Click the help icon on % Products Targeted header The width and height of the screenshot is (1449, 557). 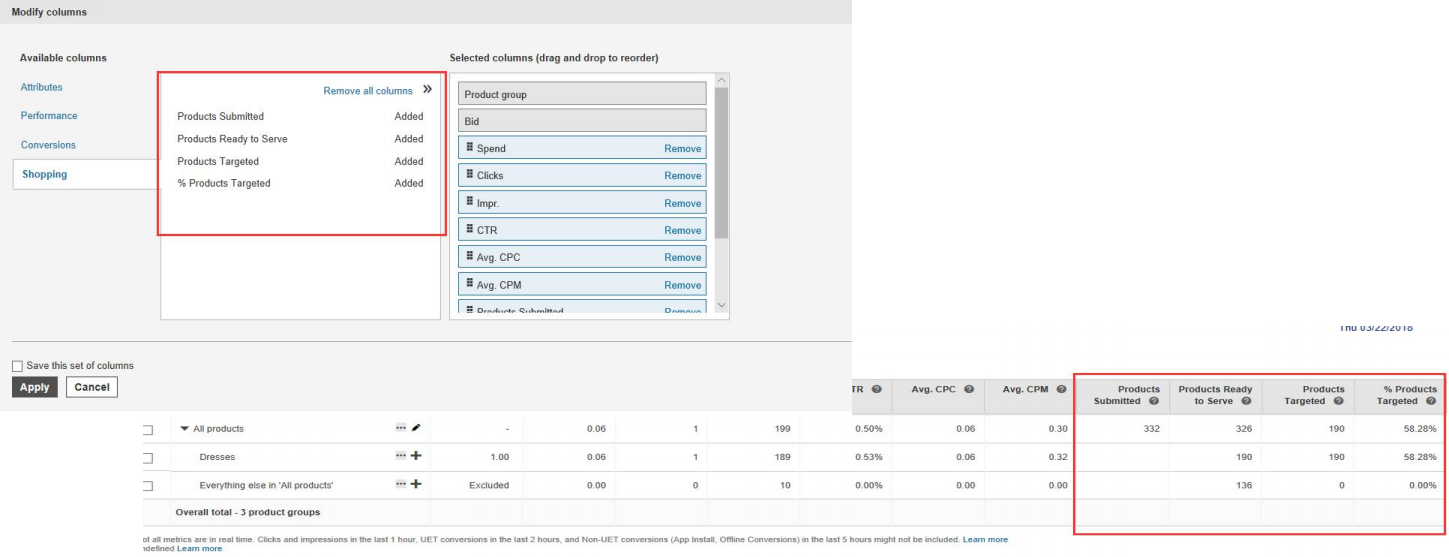coord(1431,401)
